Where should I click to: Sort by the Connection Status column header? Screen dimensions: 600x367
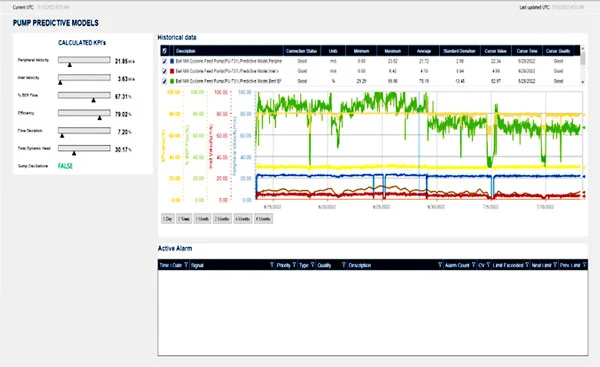coord(301,51)
